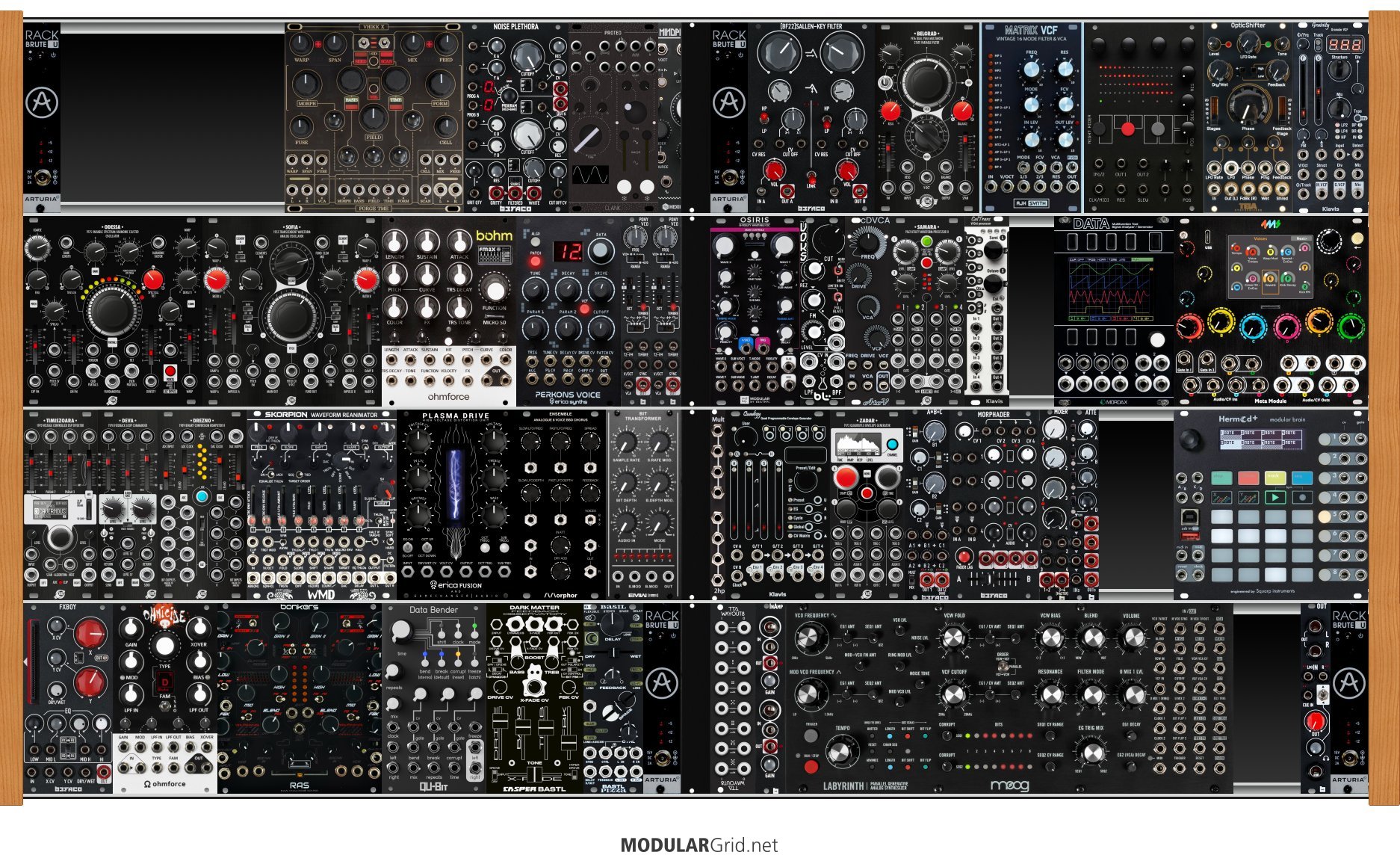
Task: Click the WARP knob on Vhikk X
Action: tap(302, 43)
